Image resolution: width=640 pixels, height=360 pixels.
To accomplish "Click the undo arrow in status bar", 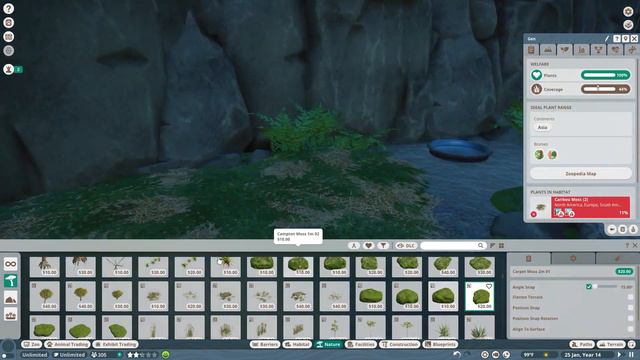I will tap(457, 354).
